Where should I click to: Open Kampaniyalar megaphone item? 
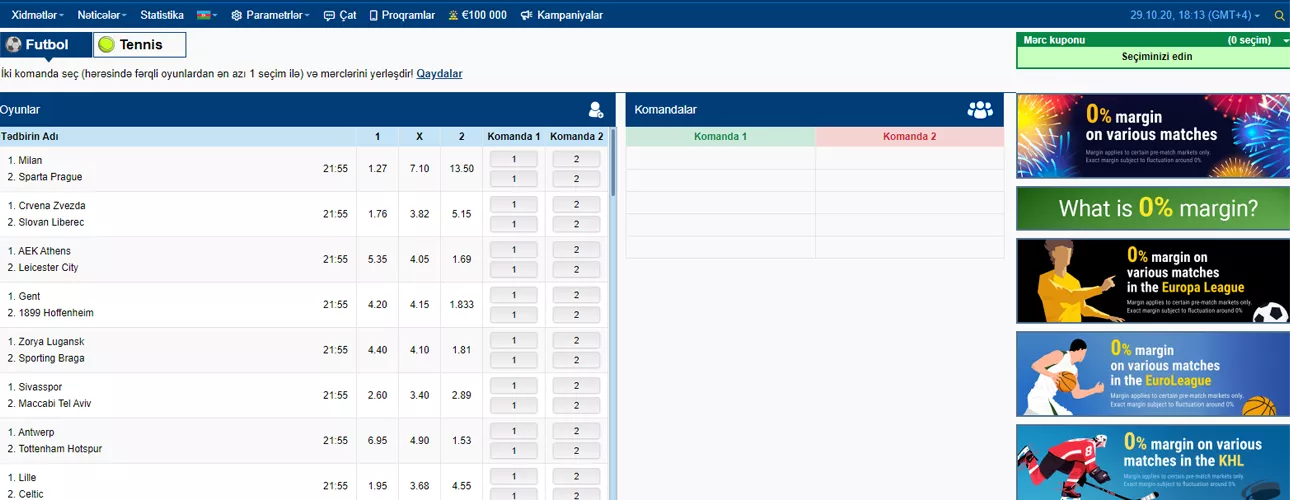(561, 16)
